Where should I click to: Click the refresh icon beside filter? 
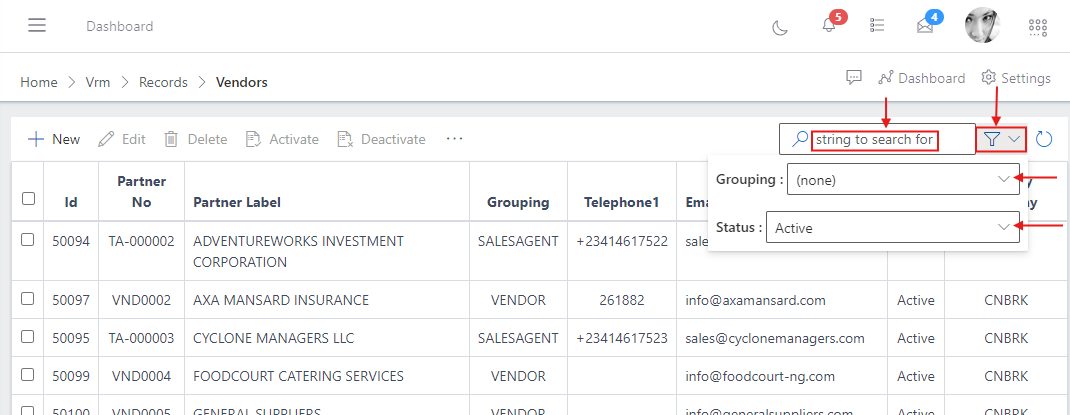coord(1044,139)
